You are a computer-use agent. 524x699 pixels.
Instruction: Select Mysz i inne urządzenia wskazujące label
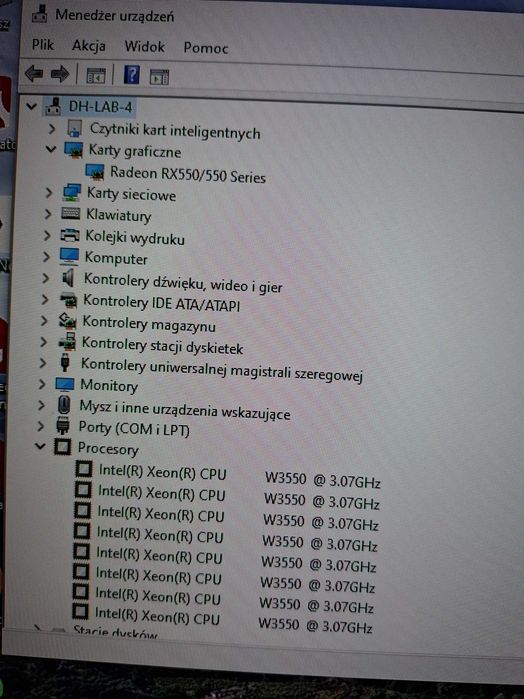pyautogui.click(x=185, y=410)
